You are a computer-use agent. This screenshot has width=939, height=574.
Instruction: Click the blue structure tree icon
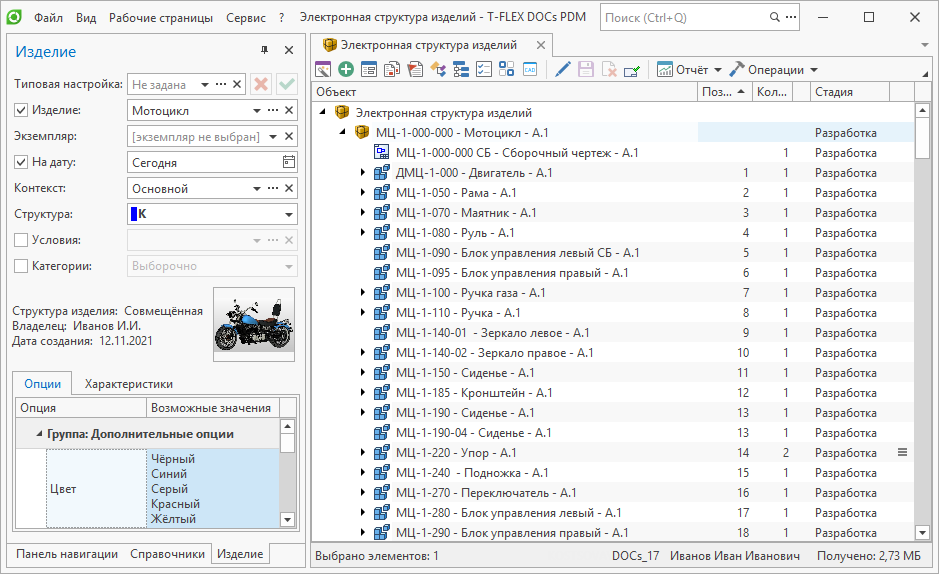(461, 70)
